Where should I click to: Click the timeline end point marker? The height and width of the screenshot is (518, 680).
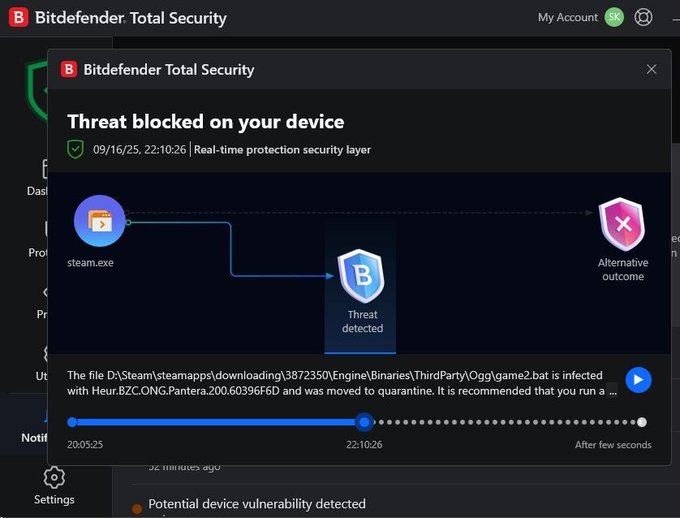point(642,422)
